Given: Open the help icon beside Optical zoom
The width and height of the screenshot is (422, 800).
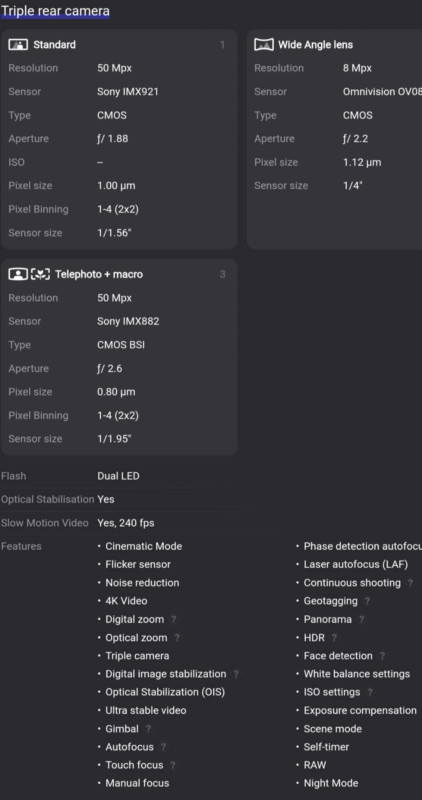Looking at the screenshot, I should pos(177,638).
